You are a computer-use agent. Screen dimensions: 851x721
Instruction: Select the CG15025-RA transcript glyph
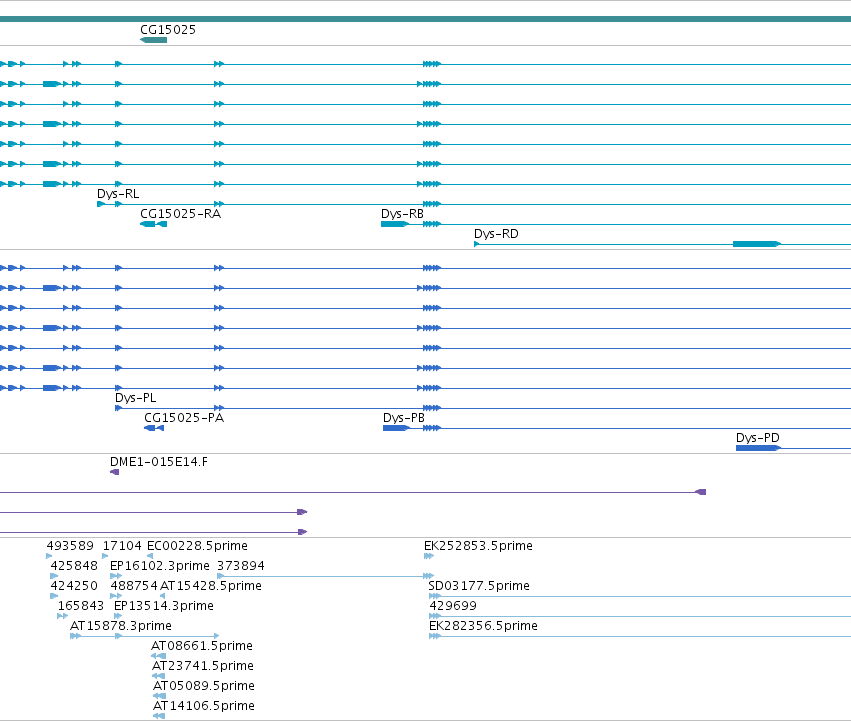tap(153, 224)
